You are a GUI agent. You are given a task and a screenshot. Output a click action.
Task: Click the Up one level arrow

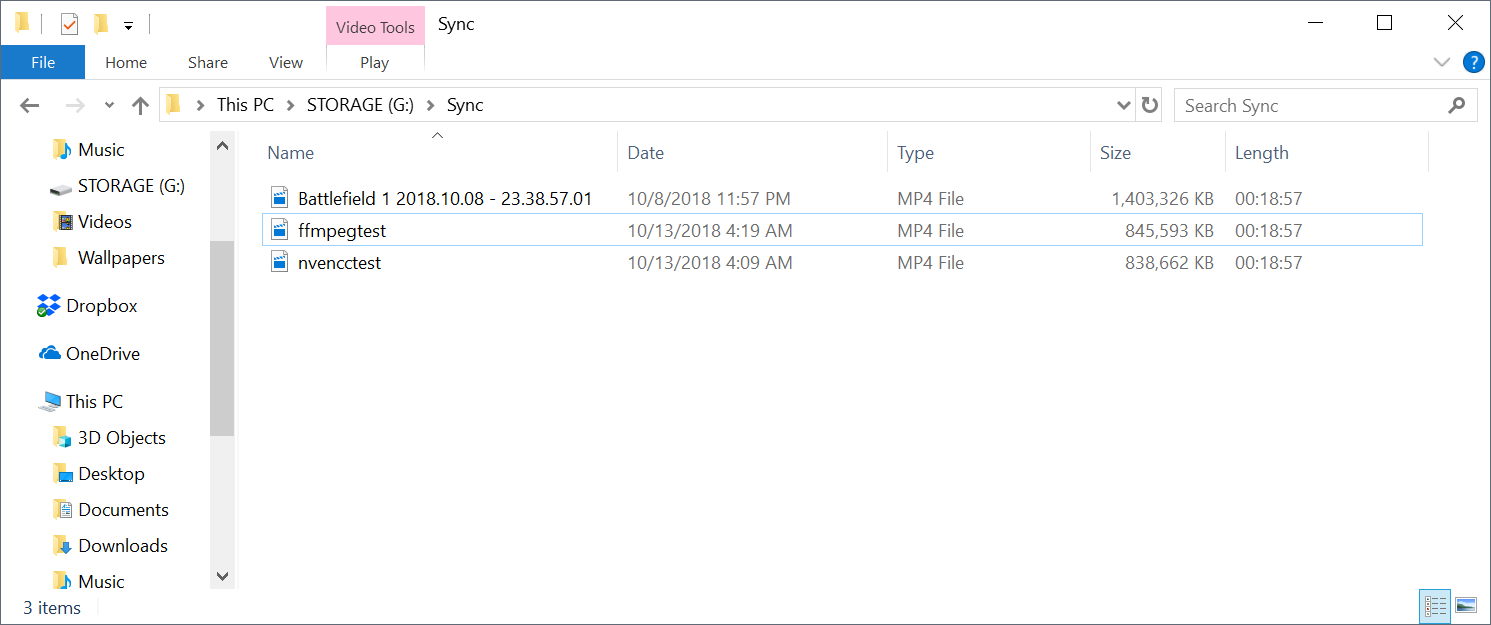[x=140, y=105]
